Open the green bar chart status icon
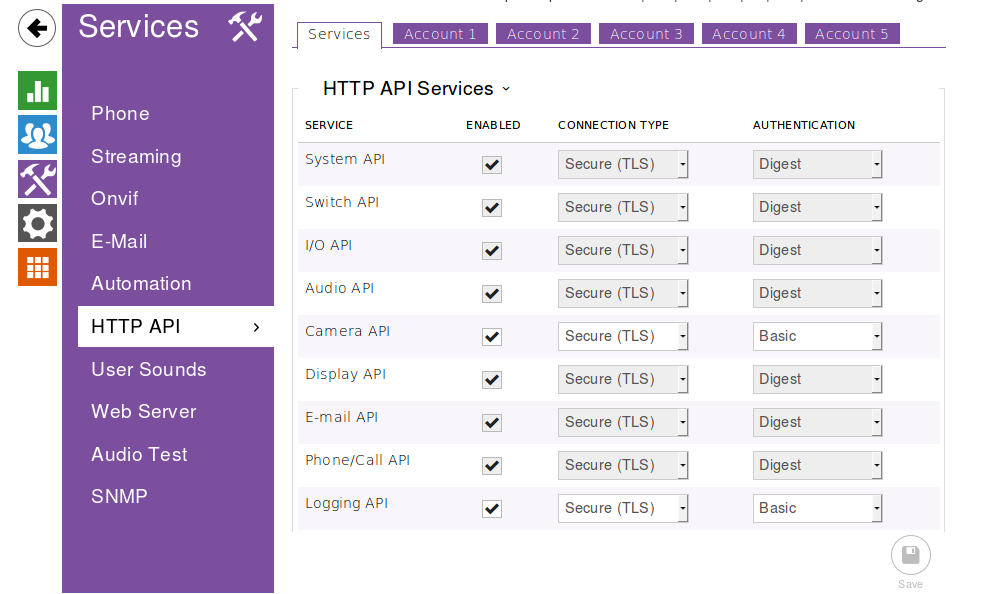Viewport: 983px width, 594px height. (x=37, y=91)
